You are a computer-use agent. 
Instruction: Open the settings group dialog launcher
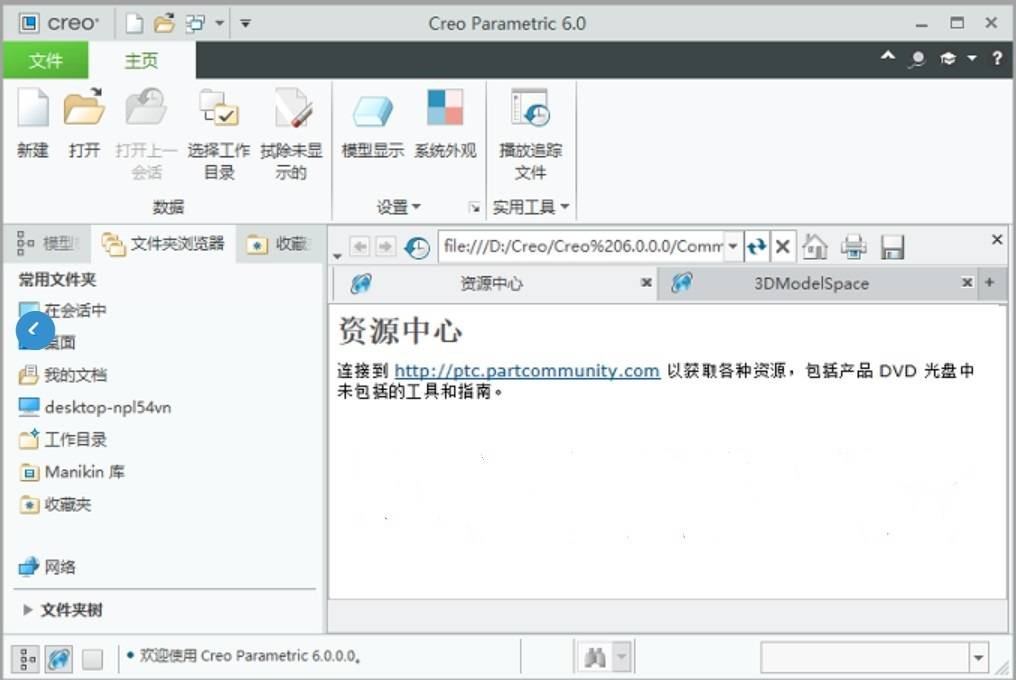tap(475, 207)
